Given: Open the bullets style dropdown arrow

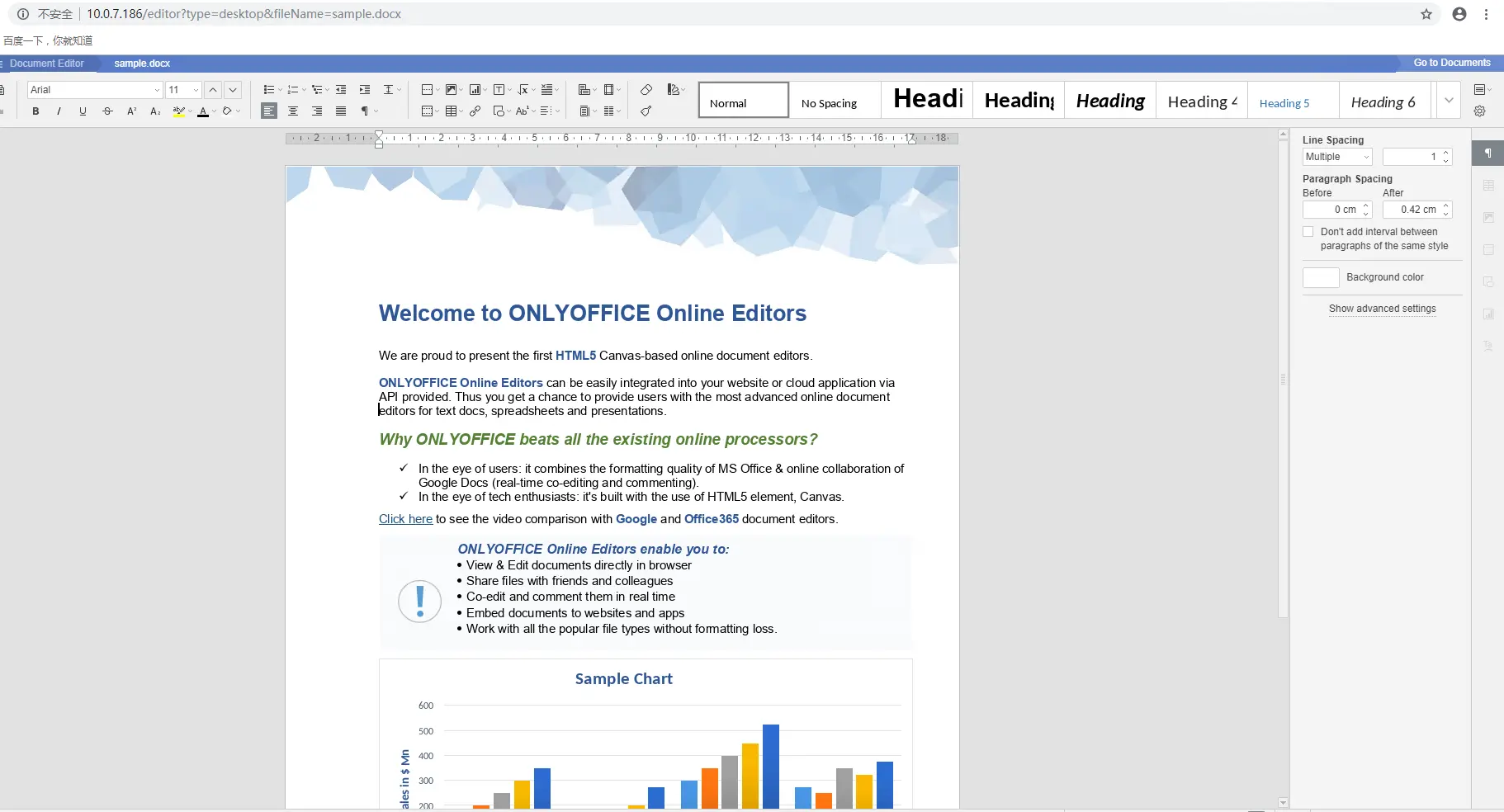Looking at the screenshot, I should pyautogui.click(x=280, y=90).
